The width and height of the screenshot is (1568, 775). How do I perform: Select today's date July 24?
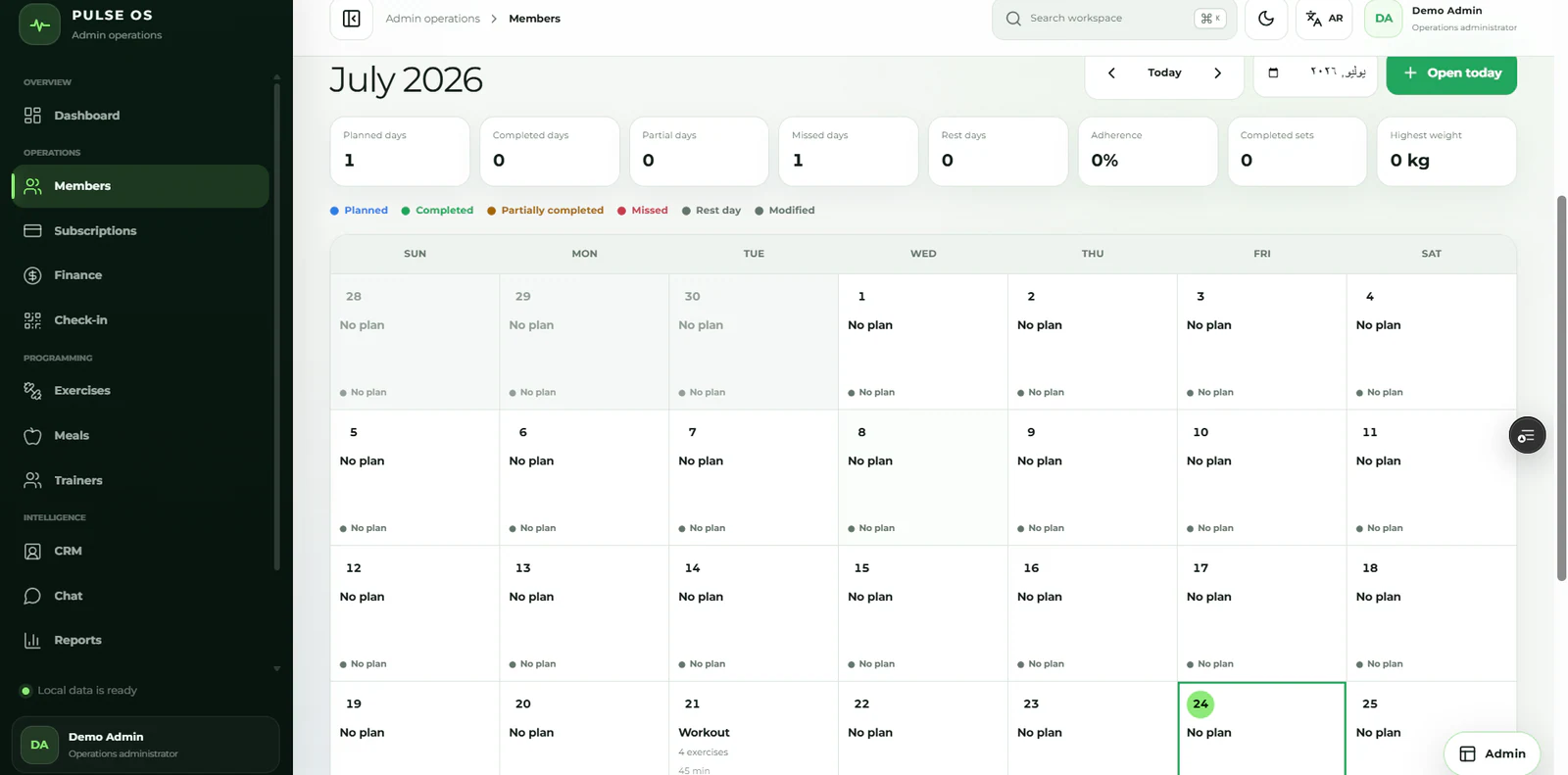[1261, 729]
